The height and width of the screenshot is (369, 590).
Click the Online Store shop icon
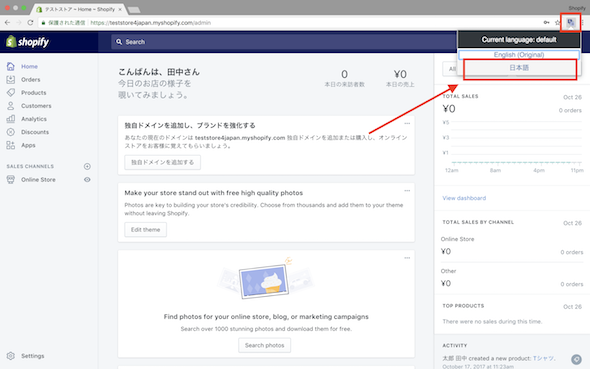[x=11, y=179]
